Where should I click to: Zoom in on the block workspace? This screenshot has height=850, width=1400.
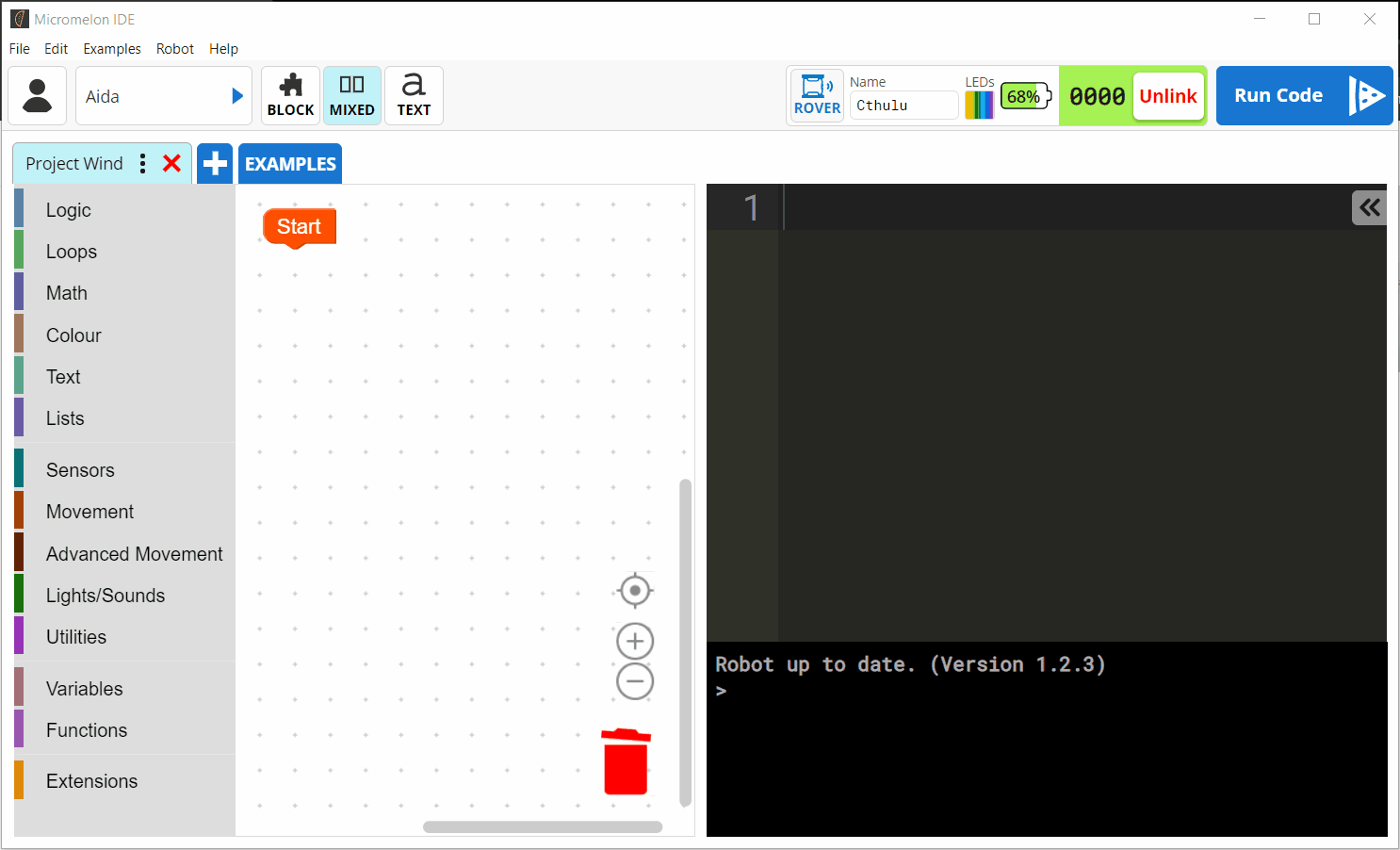(635, 642)
